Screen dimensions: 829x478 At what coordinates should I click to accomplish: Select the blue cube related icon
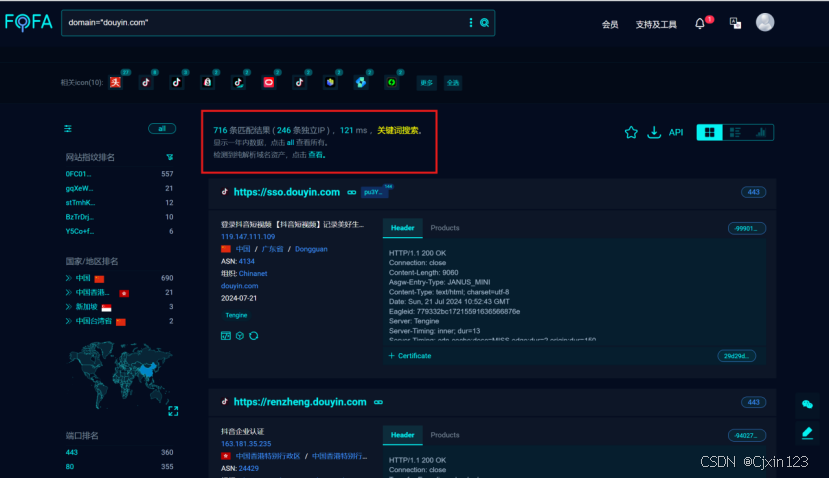pos(330,82)
